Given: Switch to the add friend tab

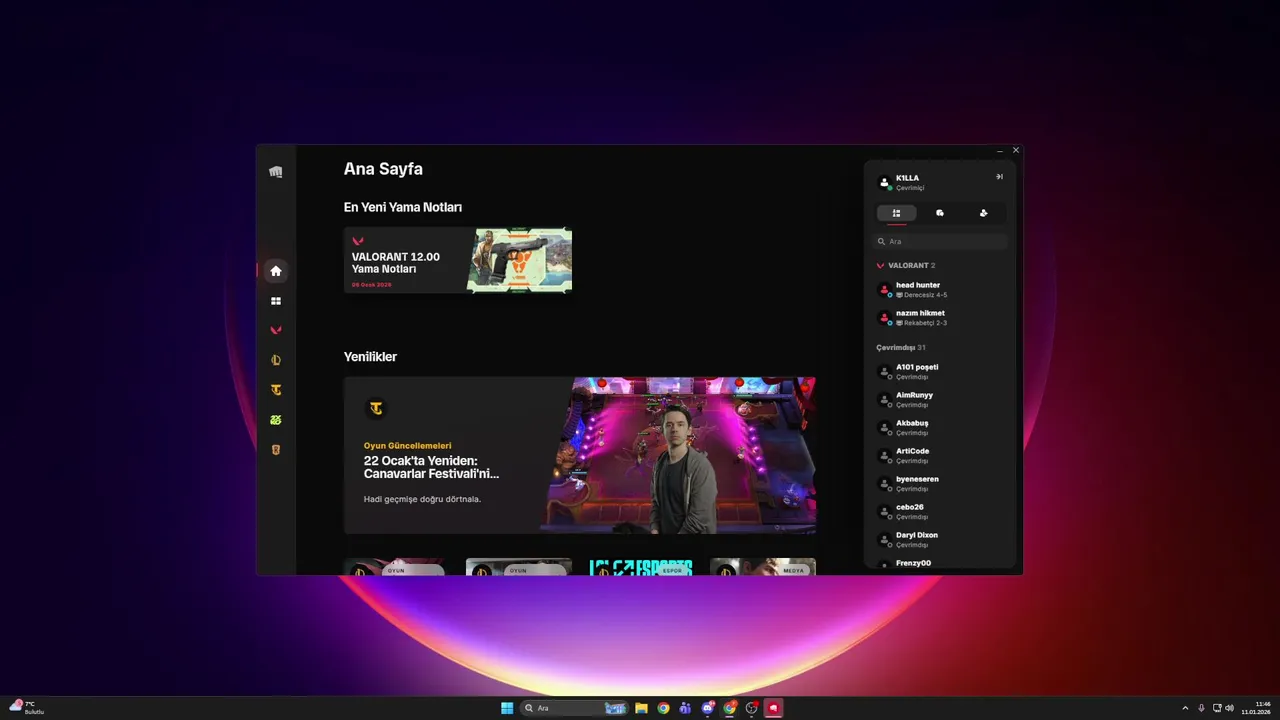Looking at the screenshot, I should 983,213.
